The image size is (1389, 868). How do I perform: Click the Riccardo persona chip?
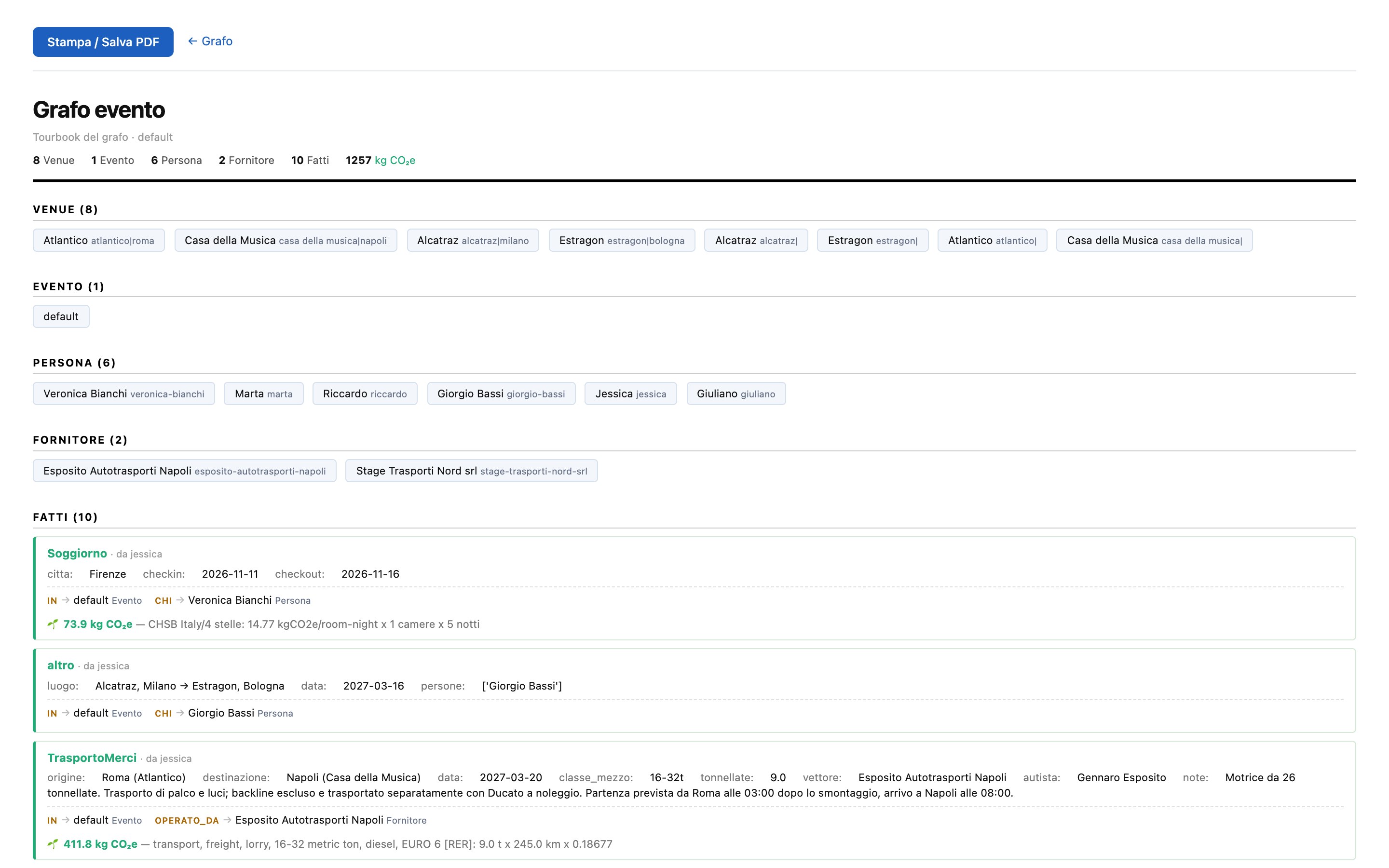pyautogui.click(x=365, y=394)
